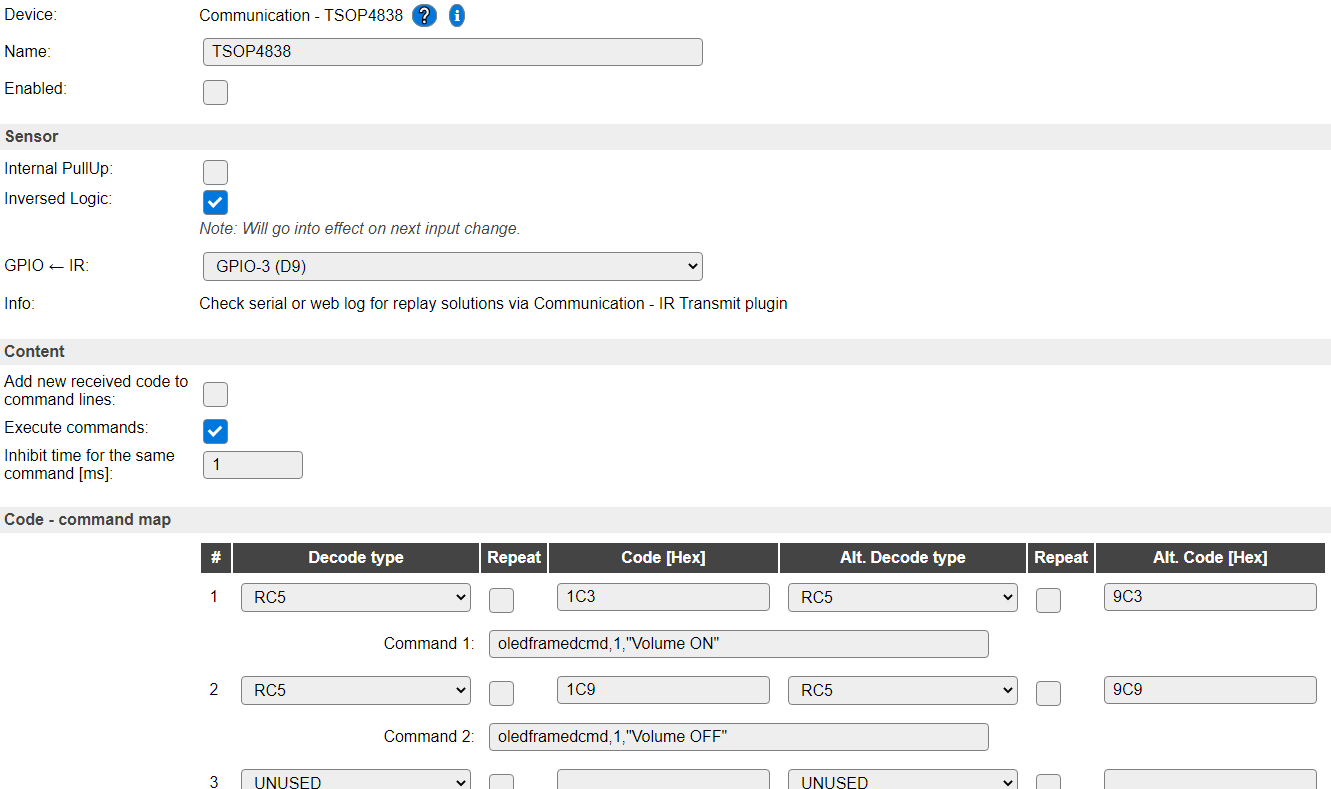The image size is (1331, 789).
Task: Click the blue info icon beside TSOP4838
Action: pos(457,16)
